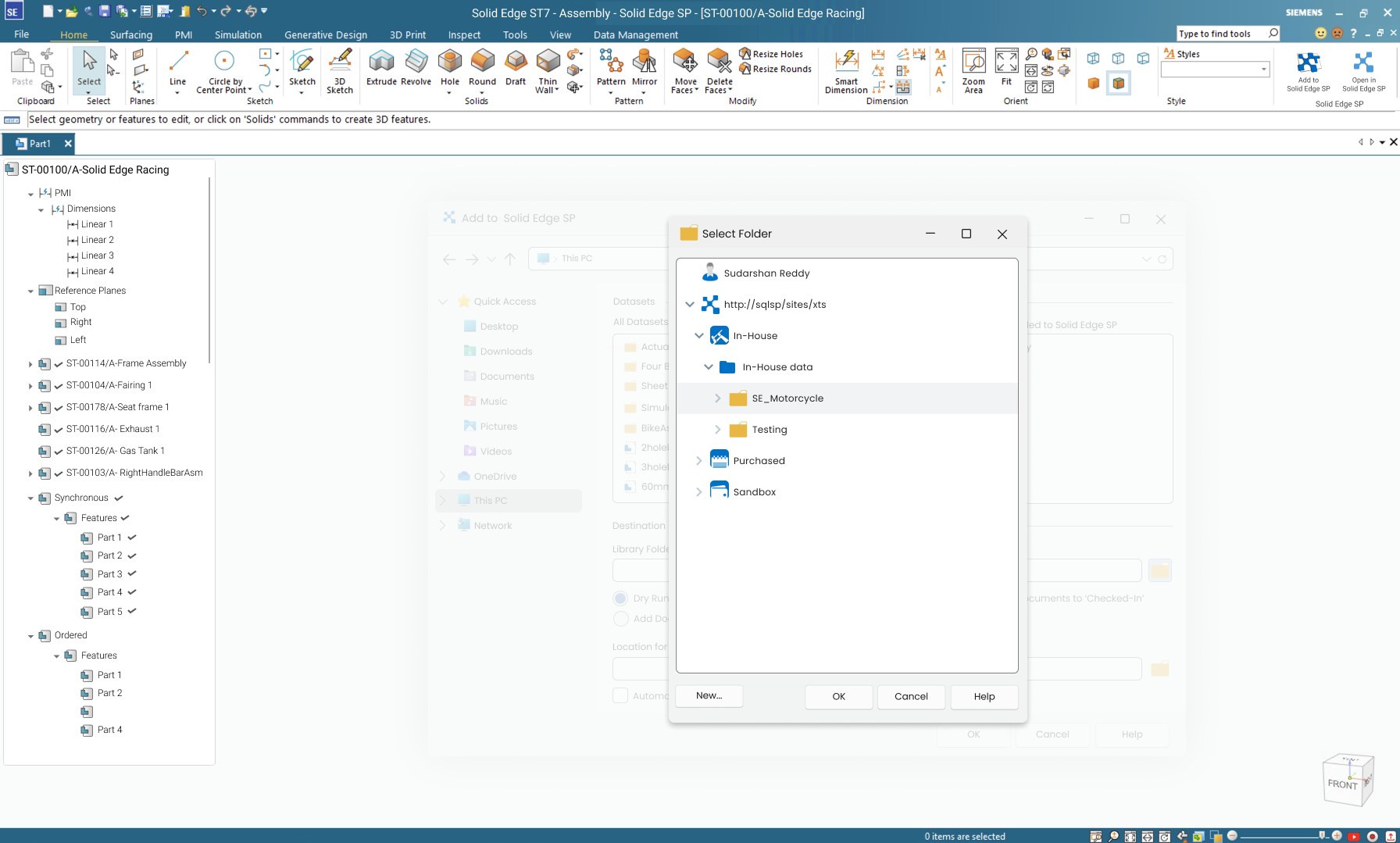1400x843 pixels.
Task: Activate the Extrude solid tool
Action: (x=381, y=67)
